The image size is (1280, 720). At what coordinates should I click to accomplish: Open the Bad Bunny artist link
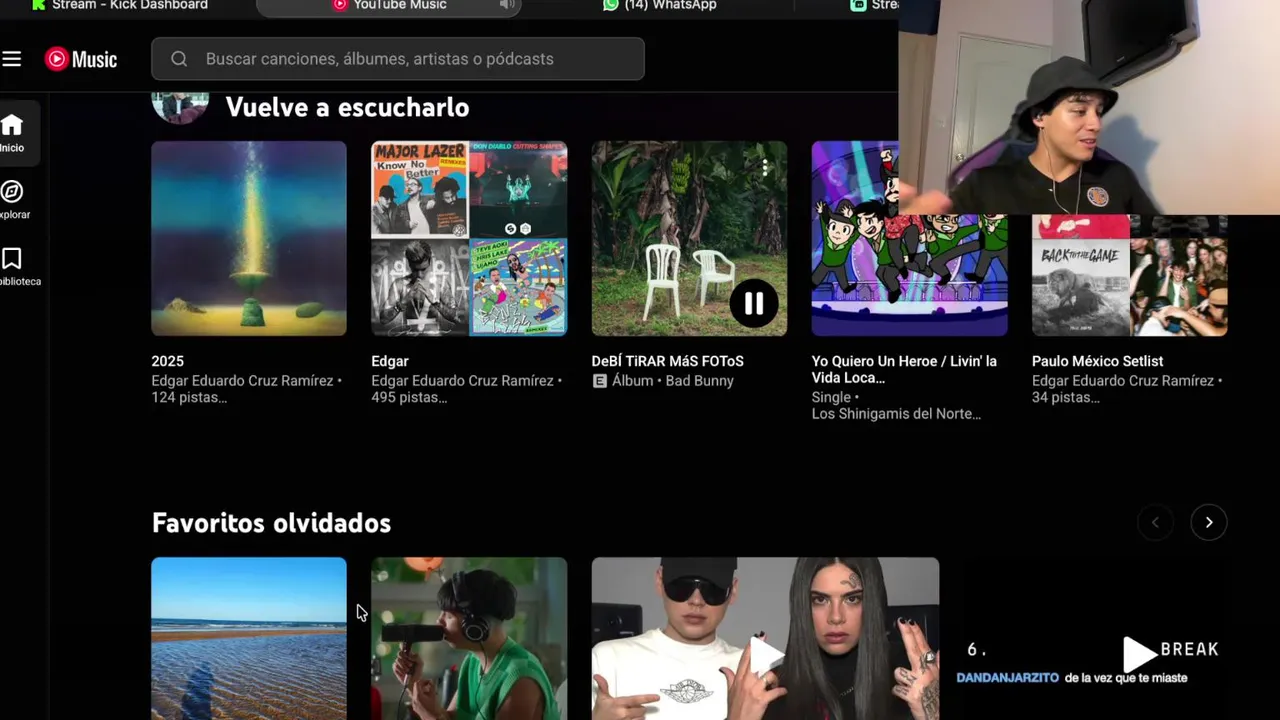(x=699, y=381)
